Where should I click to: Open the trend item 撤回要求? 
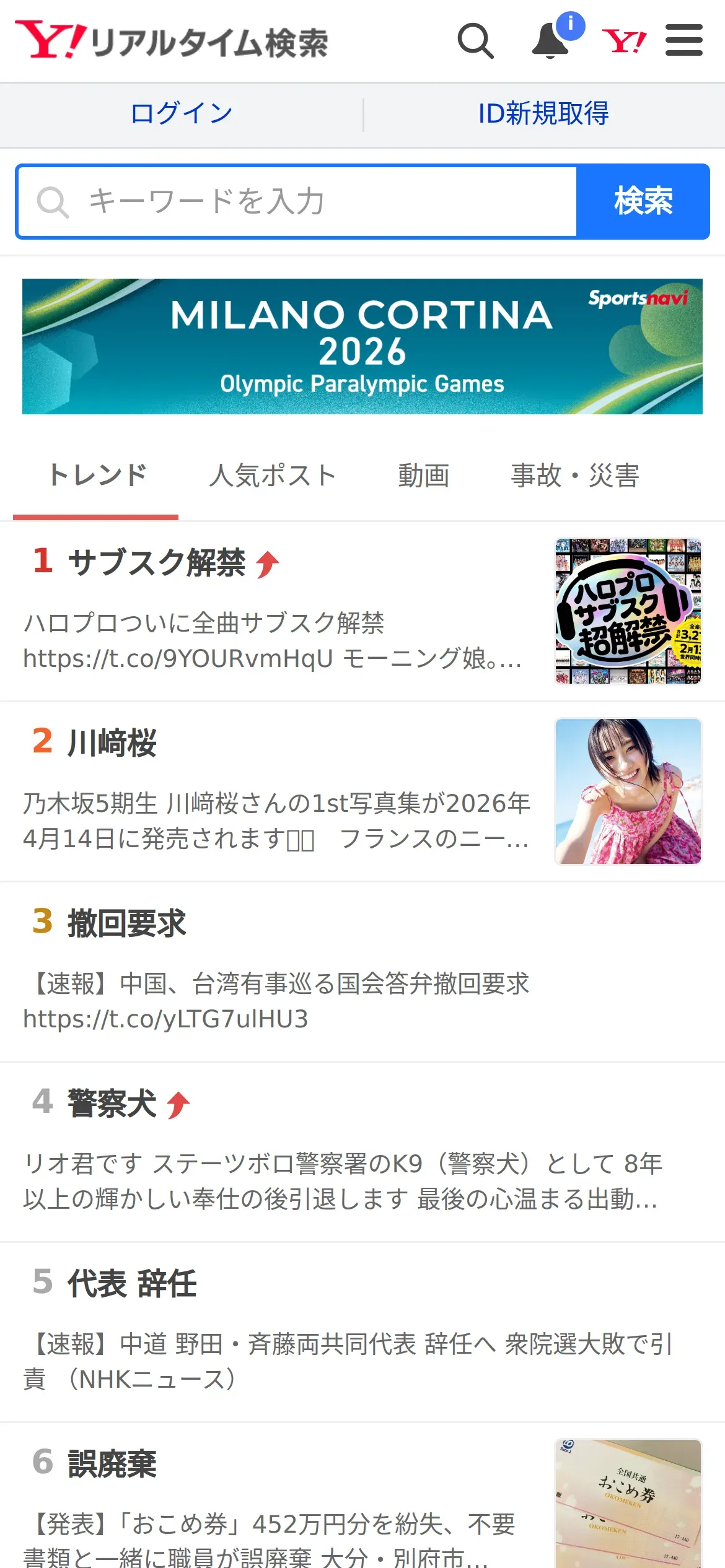(x=362, y=972)
